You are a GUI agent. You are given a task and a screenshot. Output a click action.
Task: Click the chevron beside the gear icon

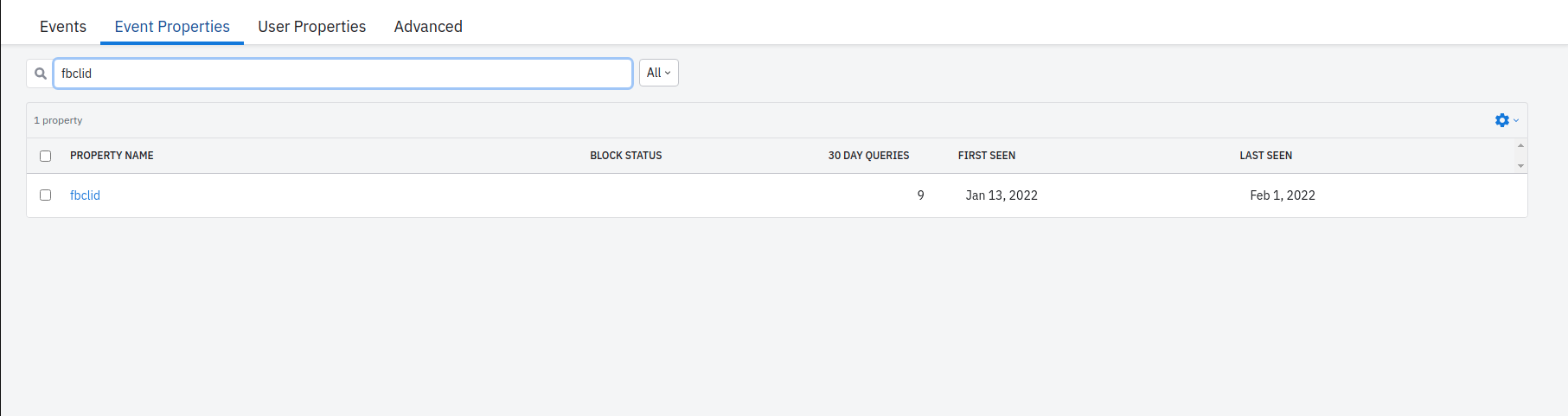(x=1515, y=120)
